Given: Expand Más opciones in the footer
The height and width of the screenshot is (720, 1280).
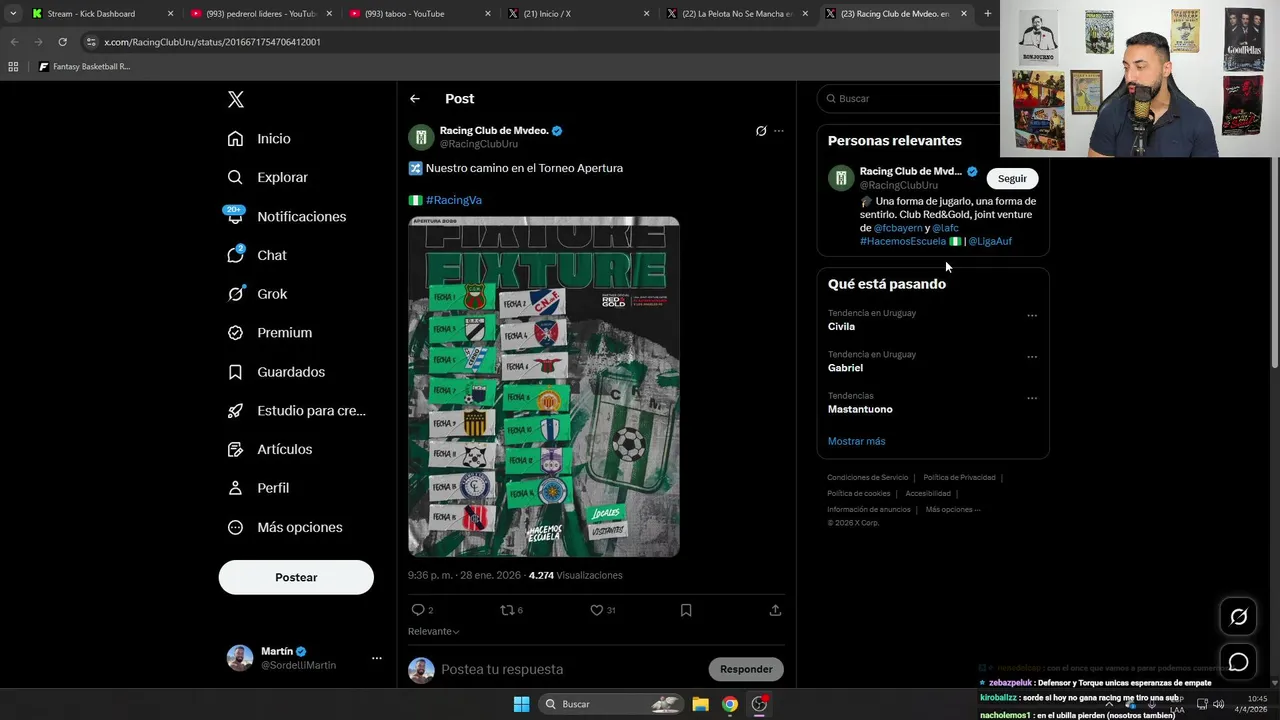Looking at the screenshot, I should (x=952, y=510).
